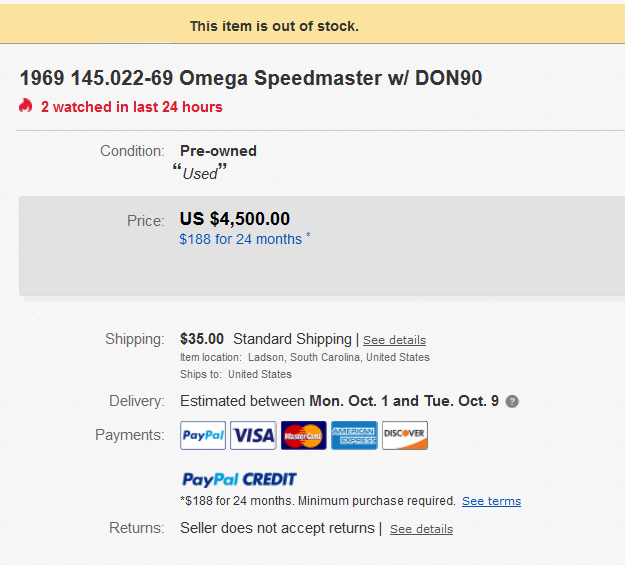
Task: Click the 2 watched in last 24 hours text
Action: coord(132,107)
